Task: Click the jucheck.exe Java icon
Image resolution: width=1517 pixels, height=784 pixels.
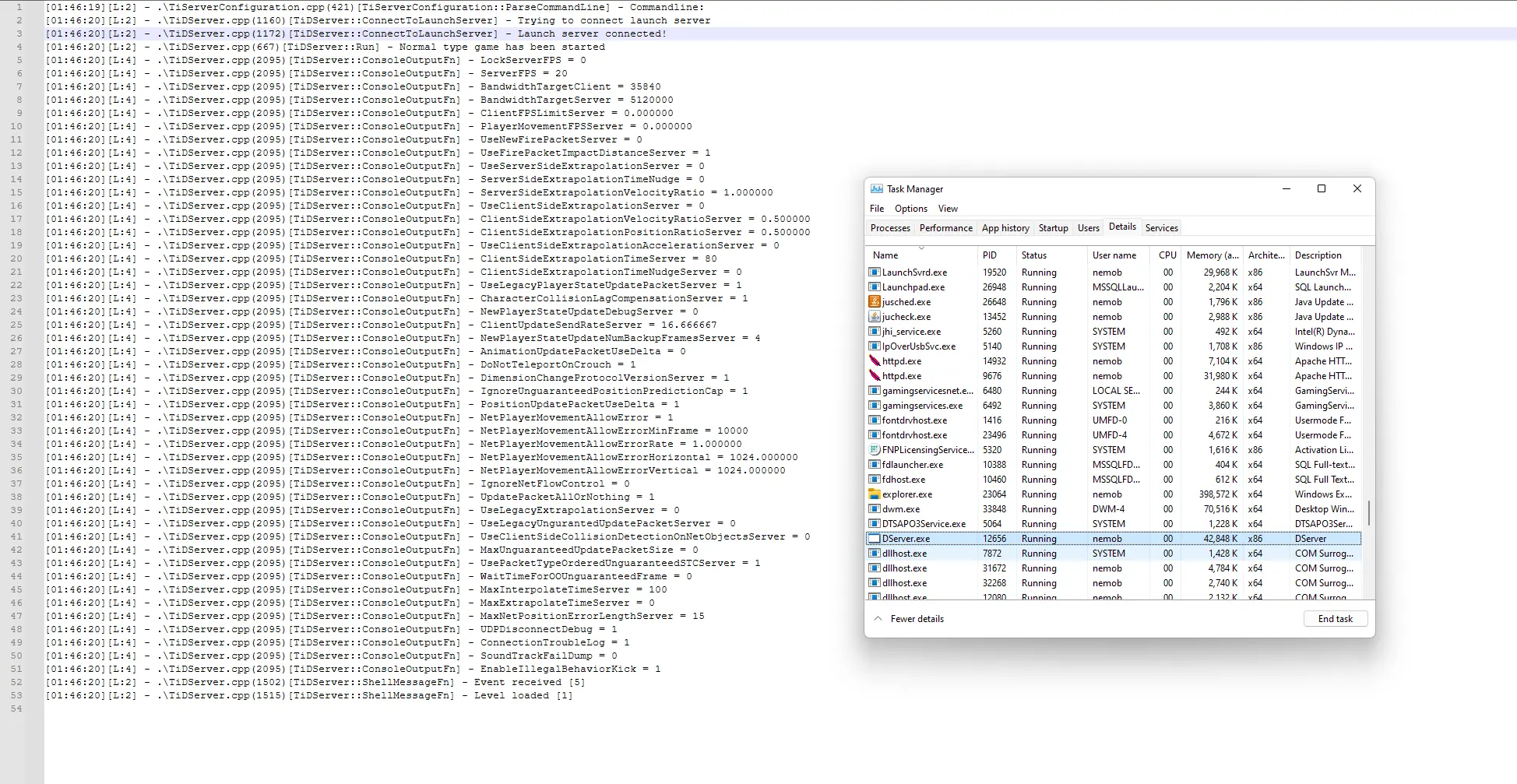Action: [x=875, y=317]
